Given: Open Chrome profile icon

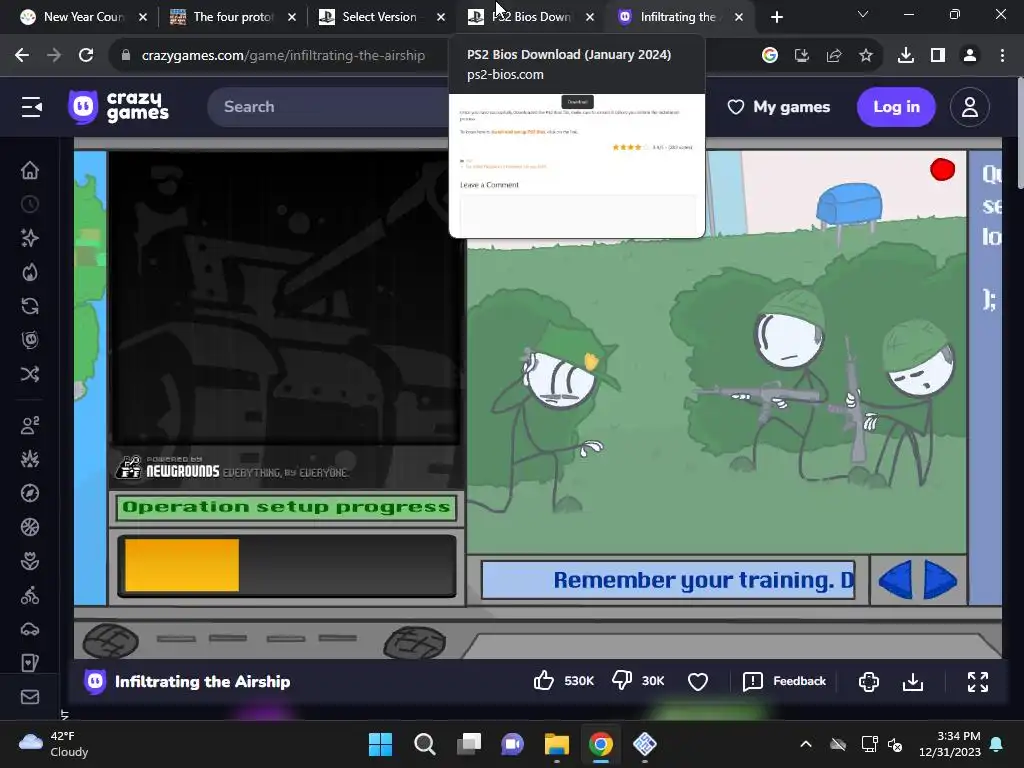Looking at the screenshot, I should (x=970, y=56).
